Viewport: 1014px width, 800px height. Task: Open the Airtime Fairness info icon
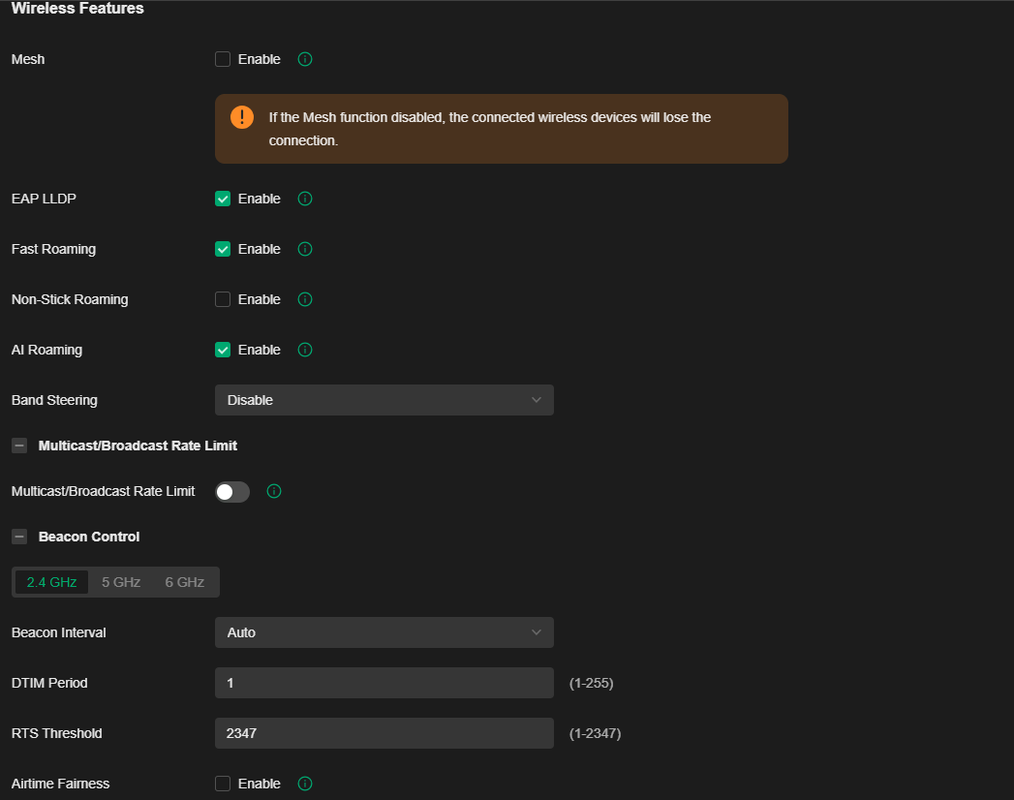click(x=305, y=784)
